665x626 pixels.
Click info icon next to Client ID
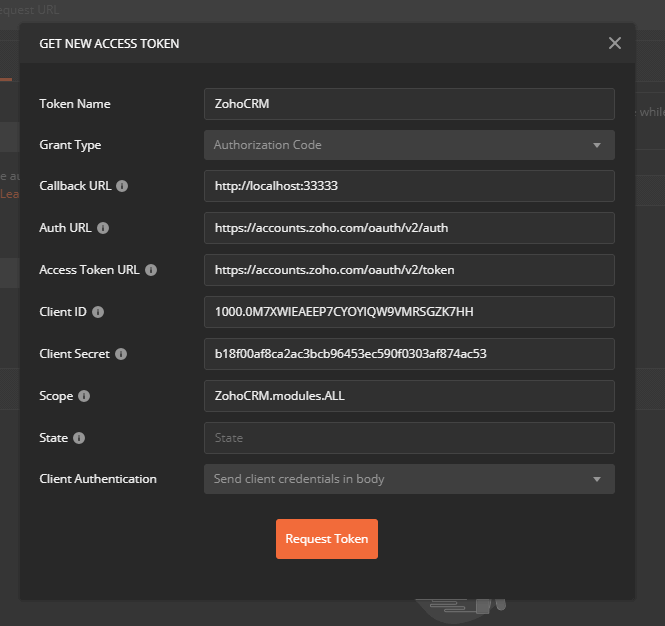click(x=95, y=312)
